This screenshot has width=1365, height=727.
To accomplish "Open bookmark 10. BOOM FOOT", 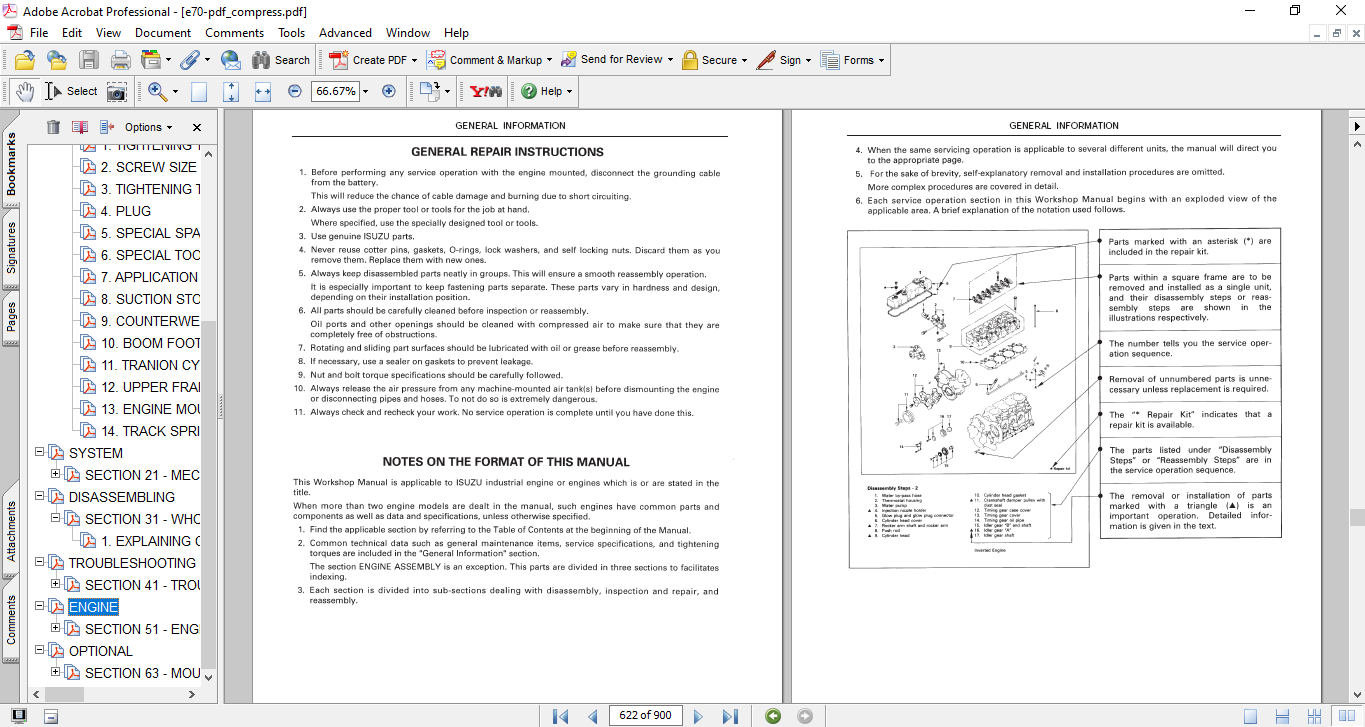I will (x=150, y=343).
